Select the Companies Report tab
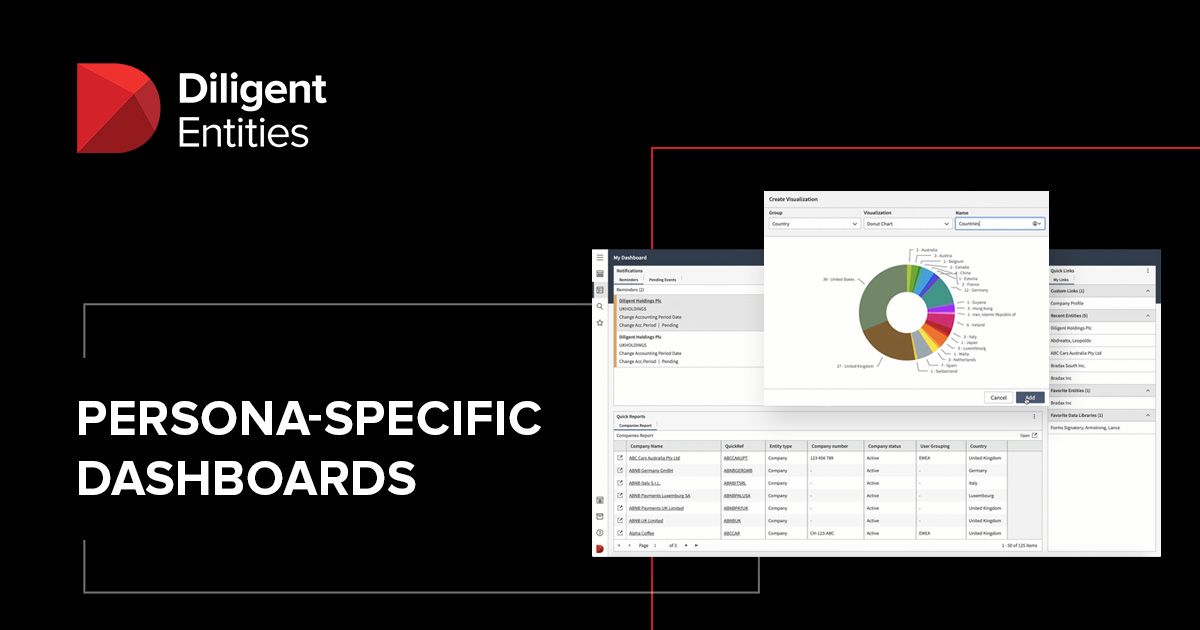Screen dimensions: 1200x630 point(634,426)
